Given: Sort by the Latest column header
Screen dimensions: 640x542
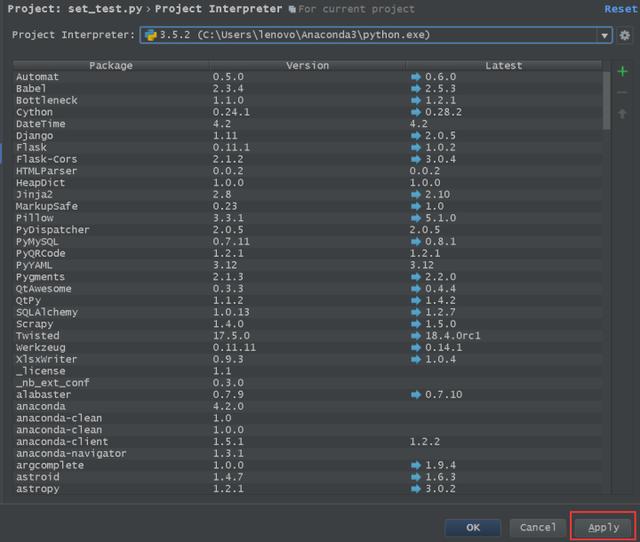Looking at the screenshot, I should [503, 65].
